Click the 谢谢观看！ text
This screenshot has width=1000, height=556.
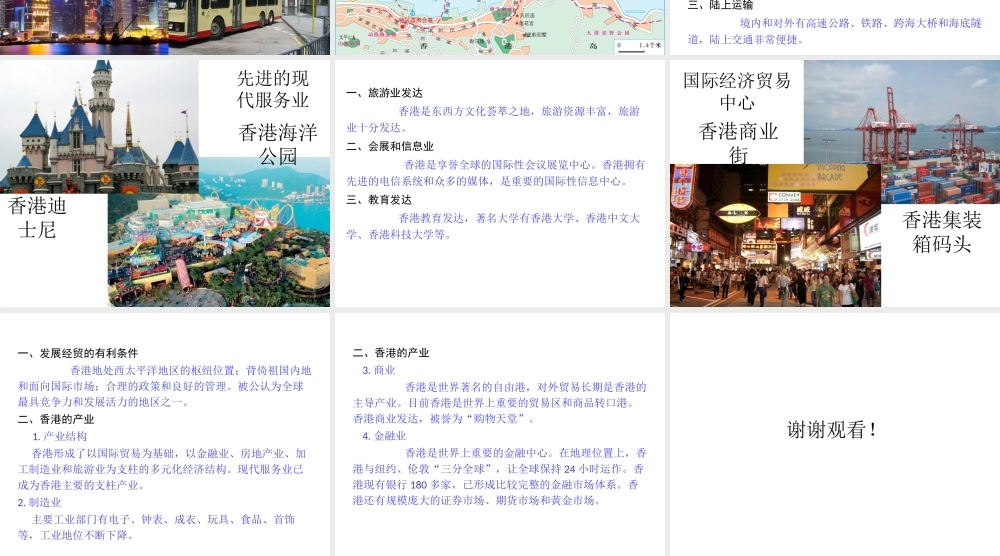click(832, 430)
